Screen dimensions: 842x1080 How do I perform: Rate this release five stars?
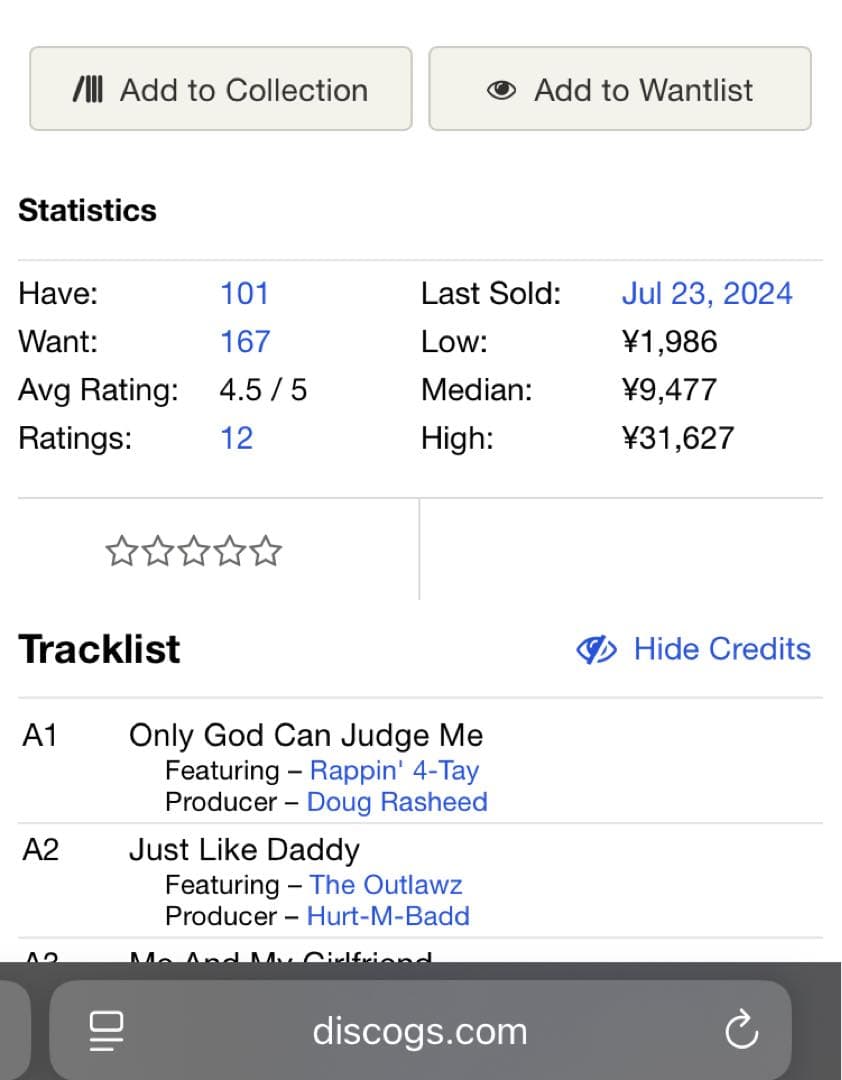tap(266, 551)
